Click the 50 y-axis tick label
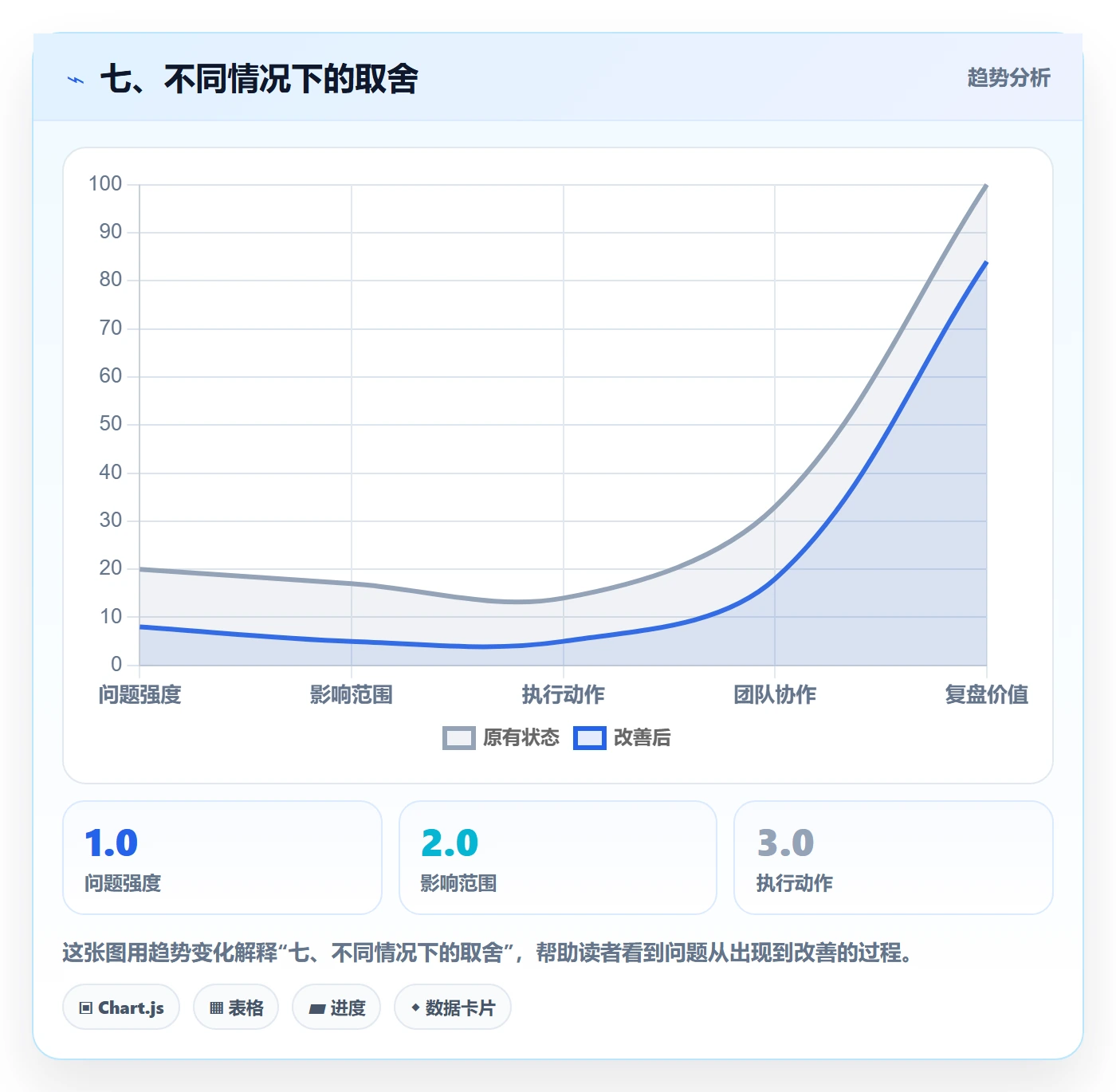 (x=111, y=424)
